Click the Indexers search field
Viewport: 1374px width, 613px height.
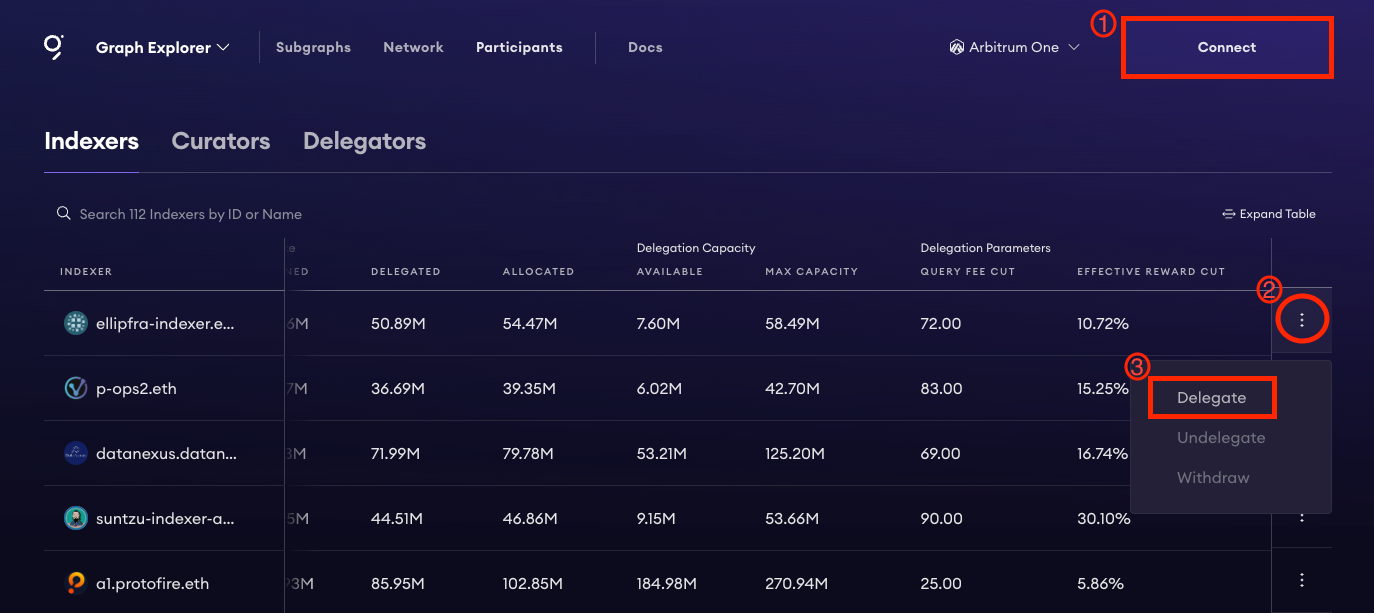tap(190, 214)
